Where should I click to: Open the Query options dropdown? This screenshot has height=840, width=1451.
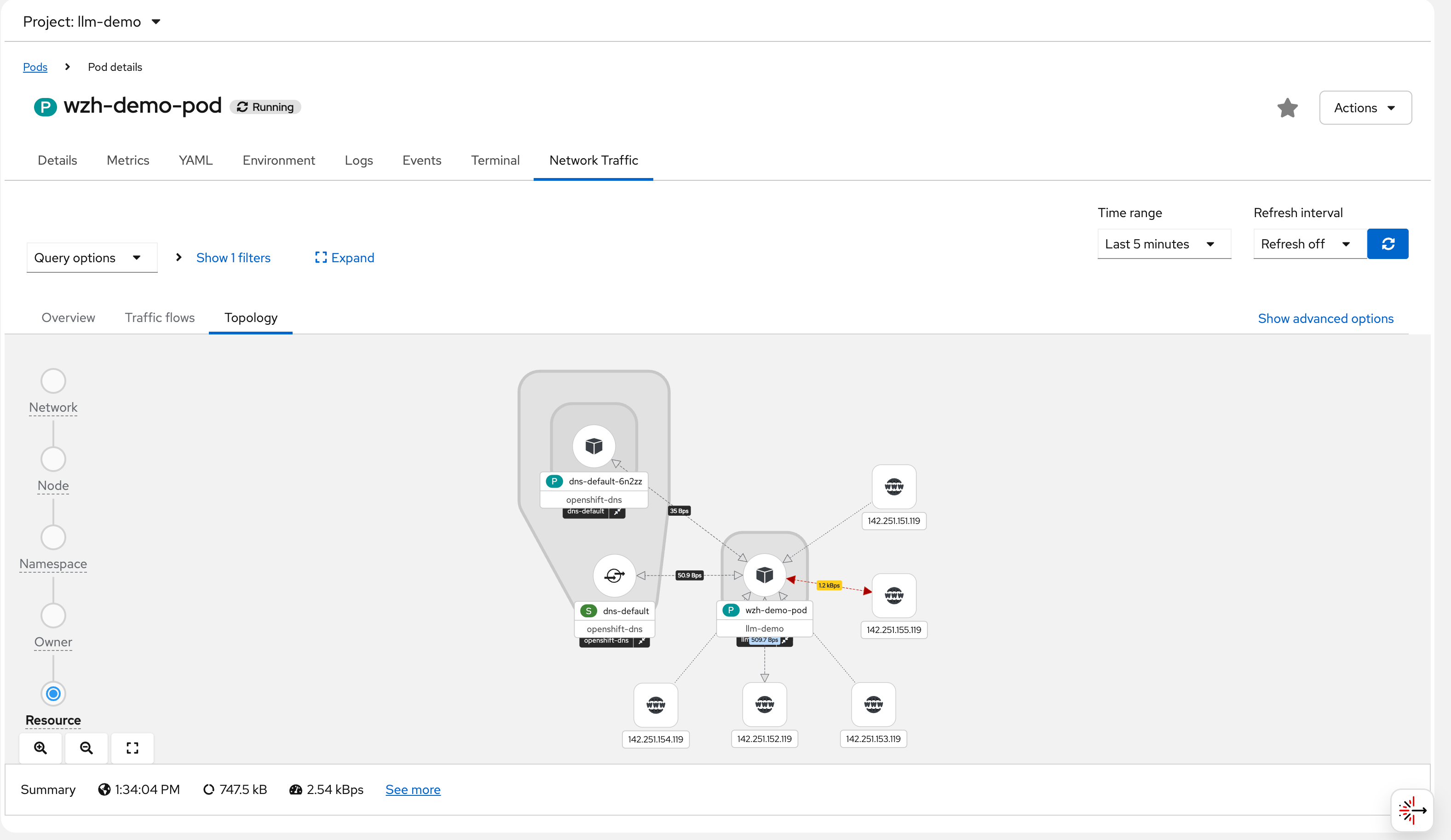[92, 258]
